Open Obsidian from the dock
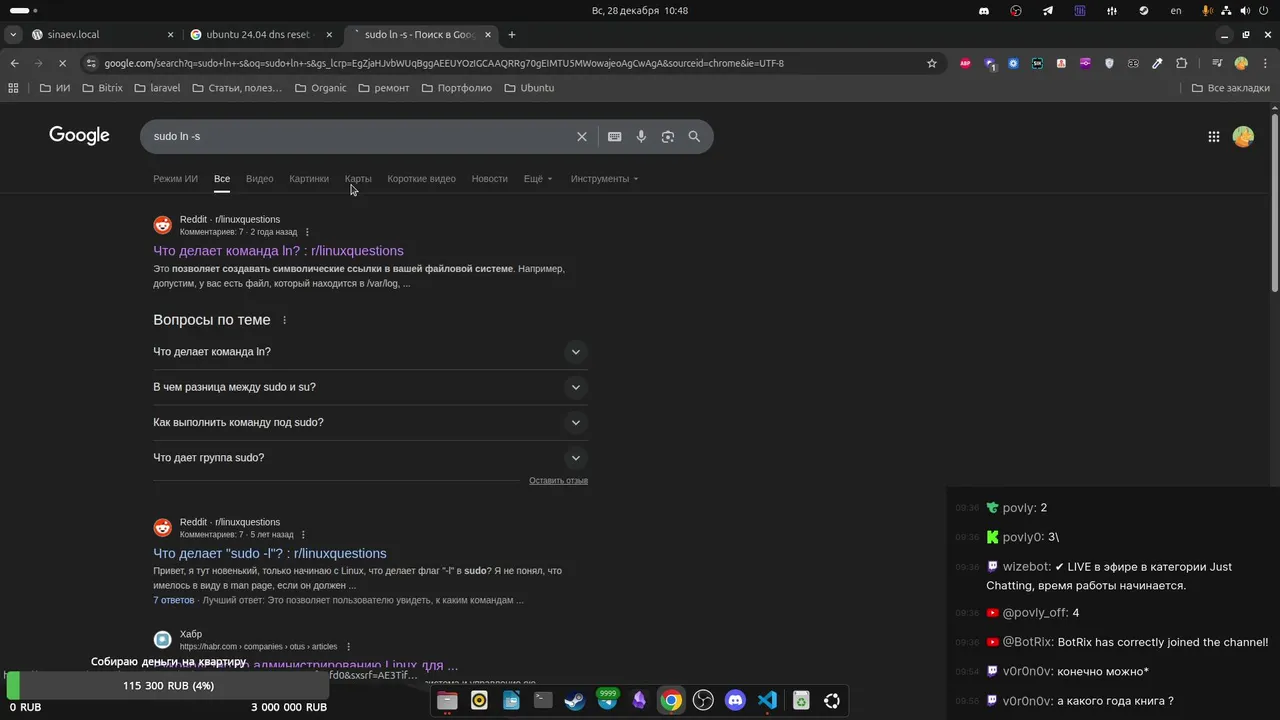This screenshot has height=720, width=1280. 639,701
